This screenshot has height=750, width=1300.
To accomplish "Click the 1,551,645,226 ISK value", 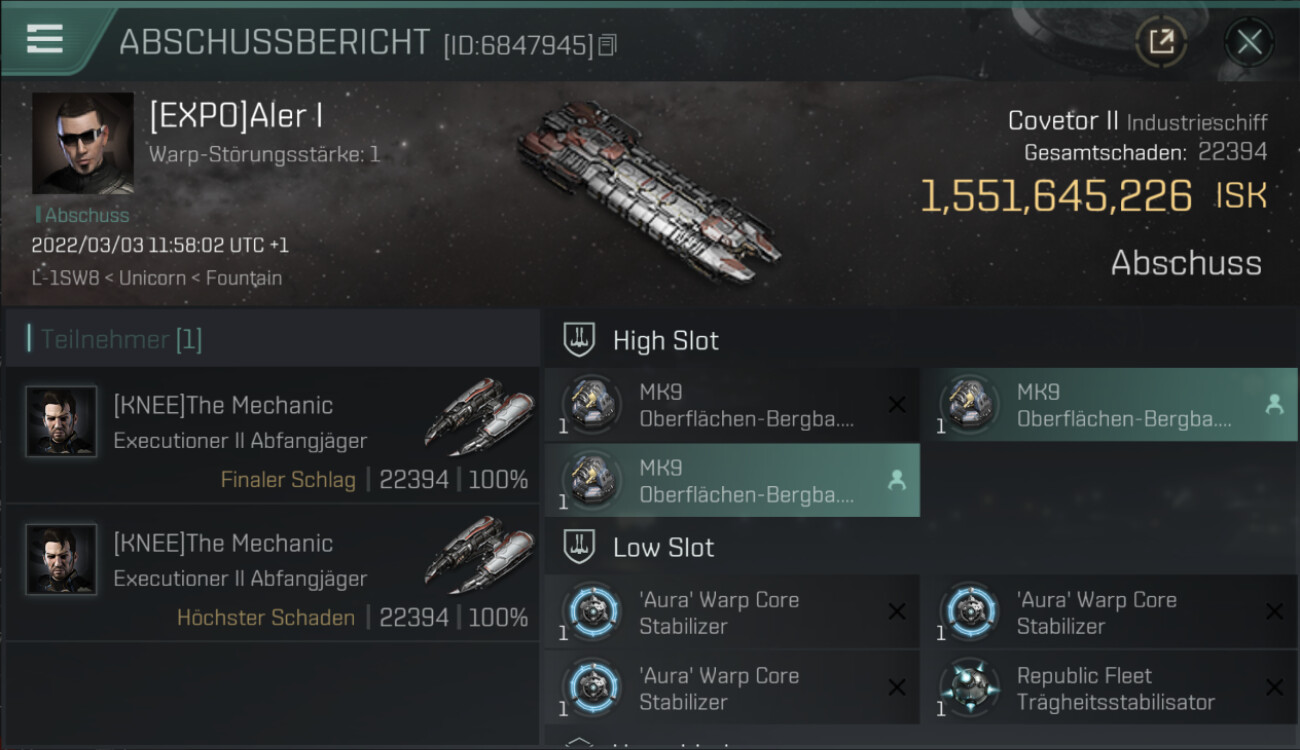I will (x=1093, y=196).
